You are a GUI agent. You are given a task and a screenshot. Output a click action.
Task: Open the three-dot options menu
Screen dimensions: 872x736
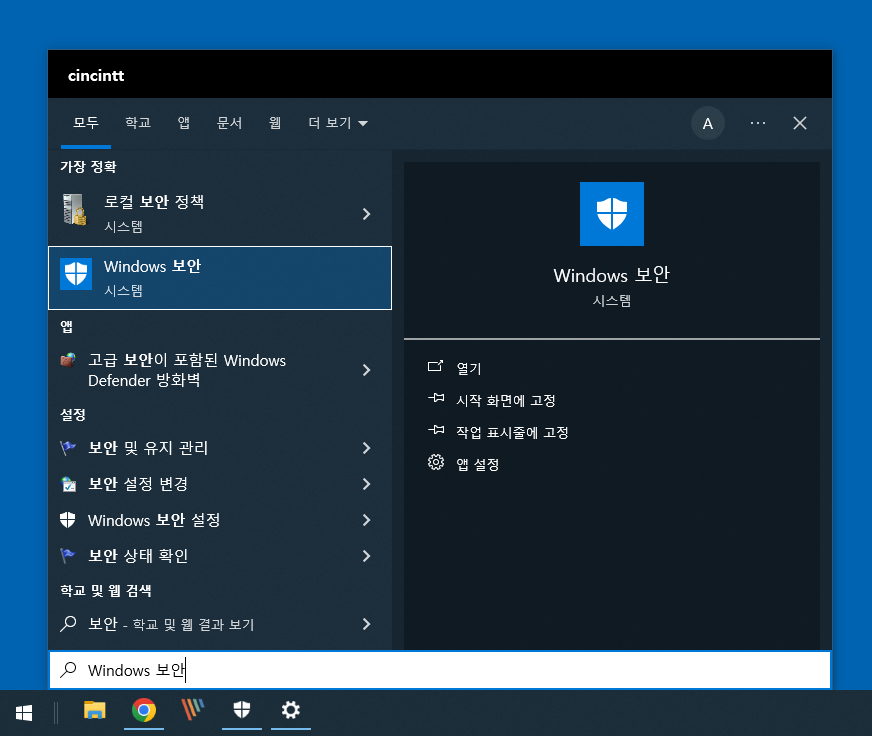coord(758,123)
